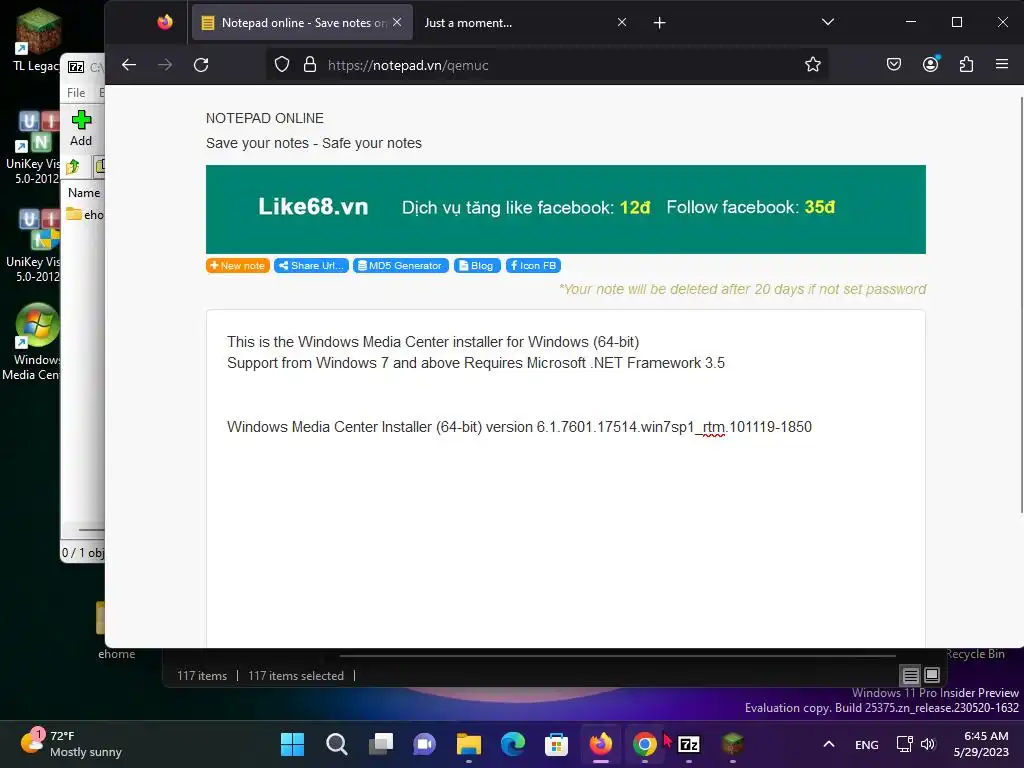
Task: Click the forward navigation arrow
Action: pyautogui.click(x=165, y=65)
